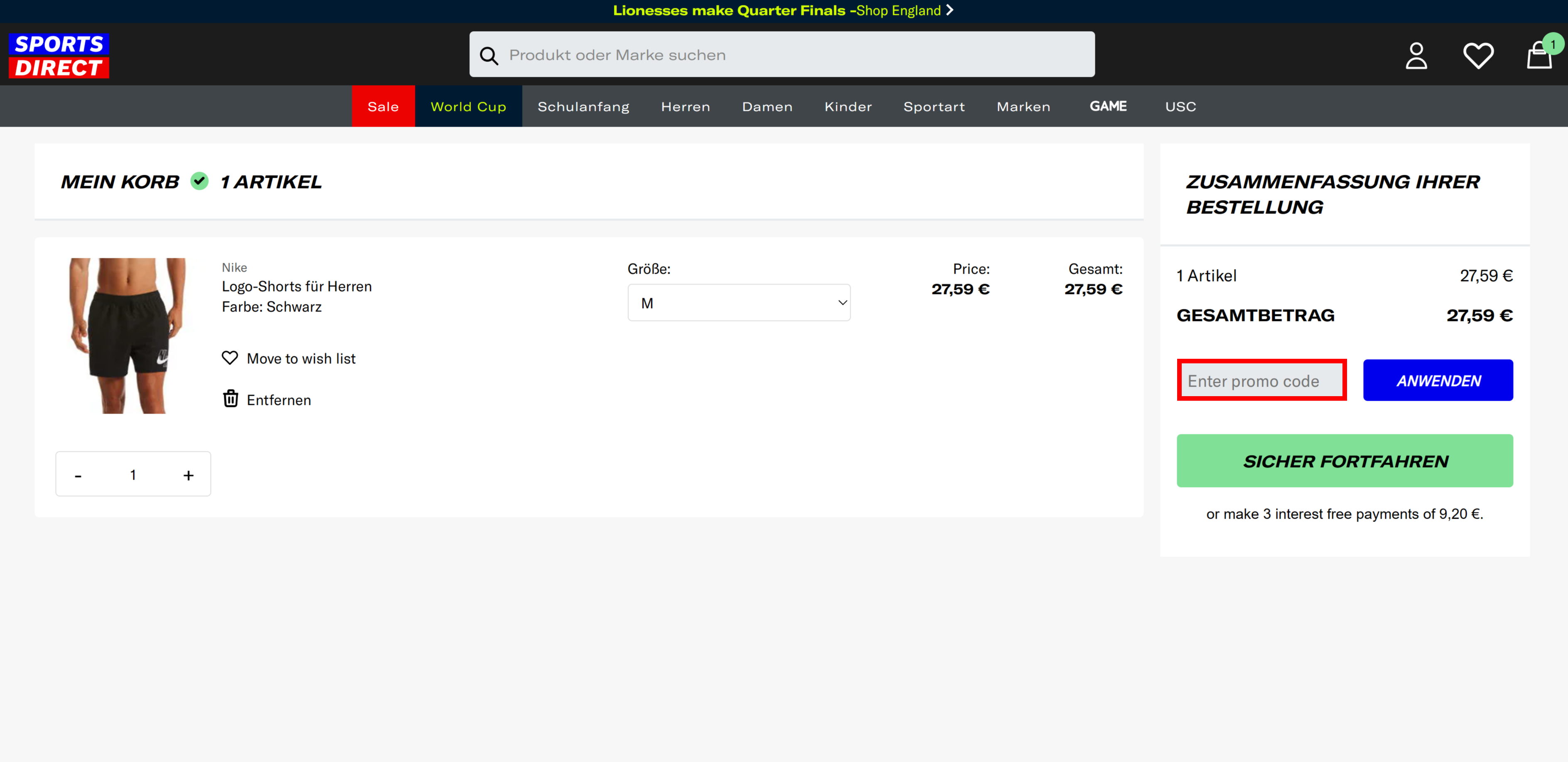1568x762 pixels.
Task: Open the USC menu item
Action: point(1180,106)
